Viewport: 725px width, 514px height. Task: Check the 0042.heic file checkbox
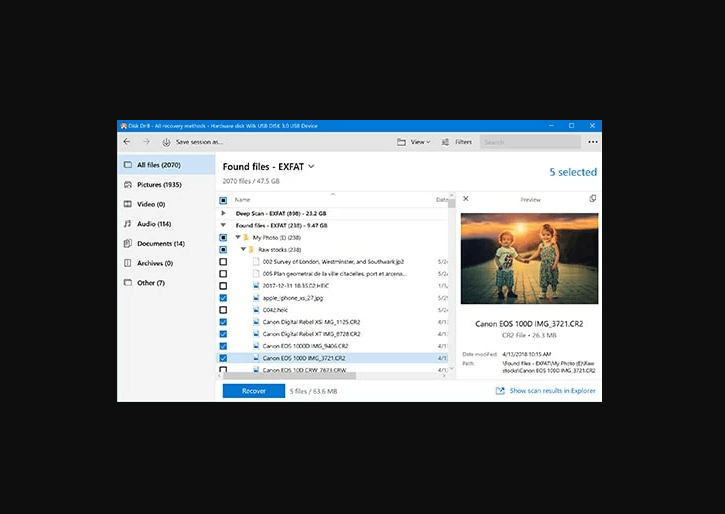click(223, 310)
